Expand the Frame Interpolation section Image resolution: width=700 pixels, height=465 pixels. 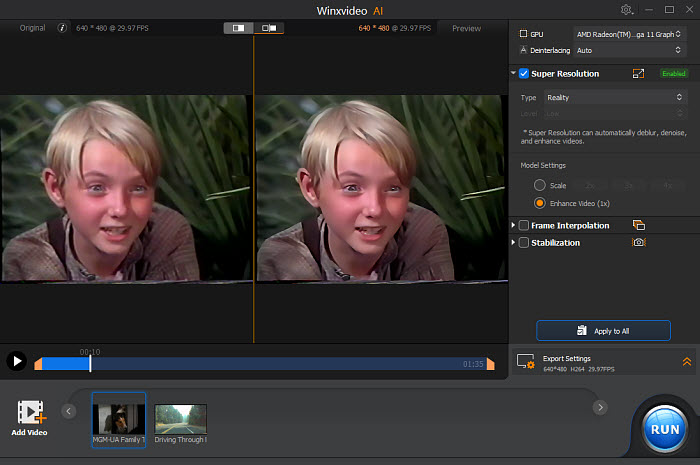513,225
